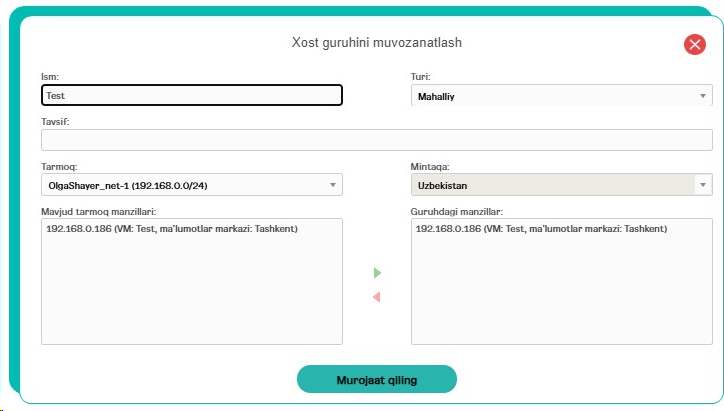The image size is (724, 411).
Task: Click the arrow of the Tarmoq combo box
Action: pos(332,185)
